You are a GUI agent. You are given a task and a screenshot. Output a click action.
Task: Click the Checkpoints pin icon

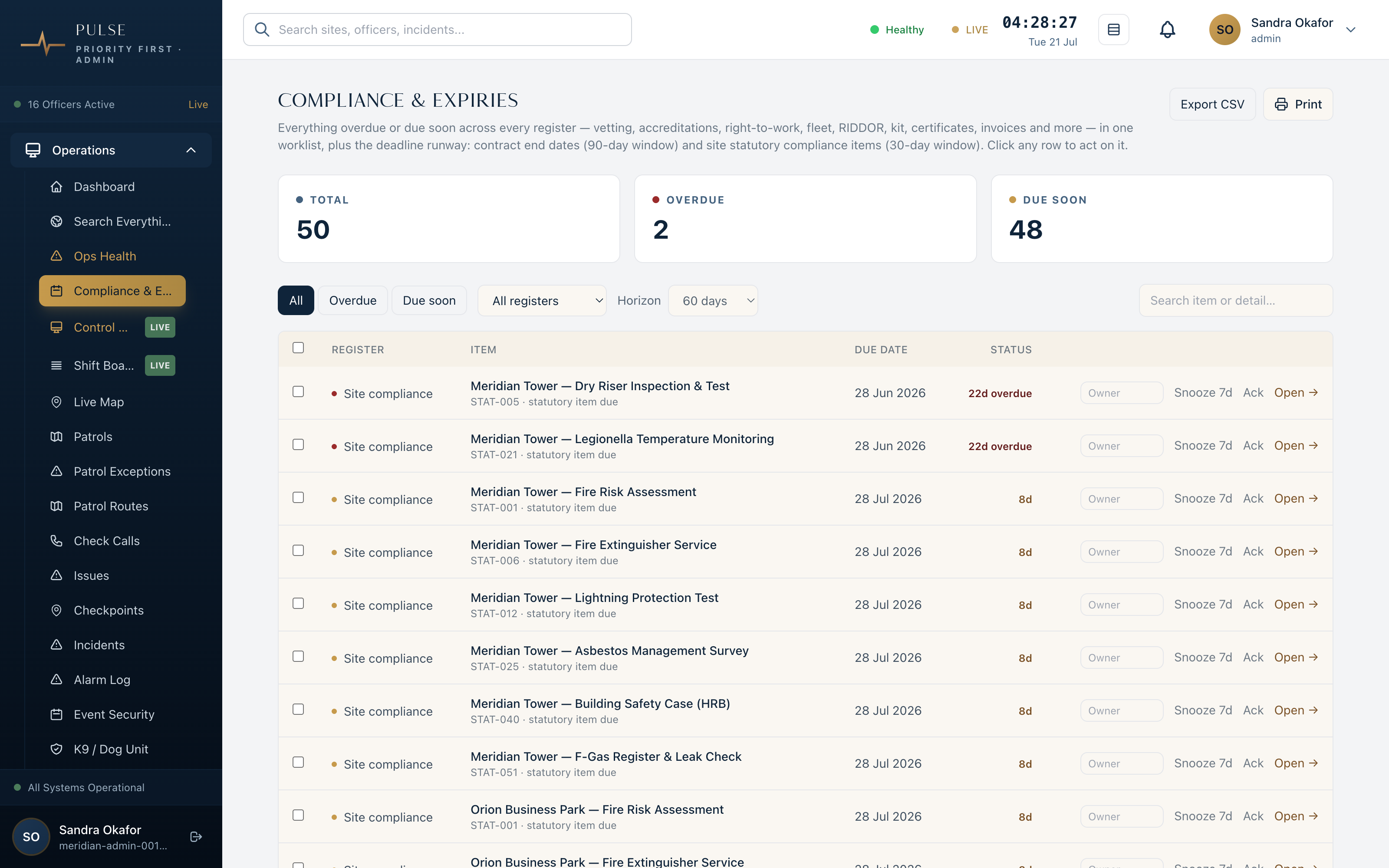tap(56, 610)
